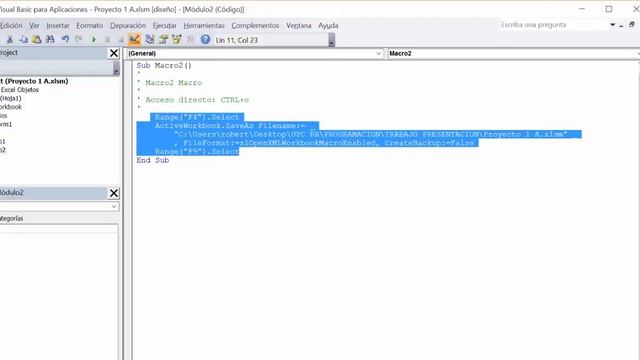Run the macro with green play icon
The width and height of the screenshot is (640, 360).
[94, 40]
